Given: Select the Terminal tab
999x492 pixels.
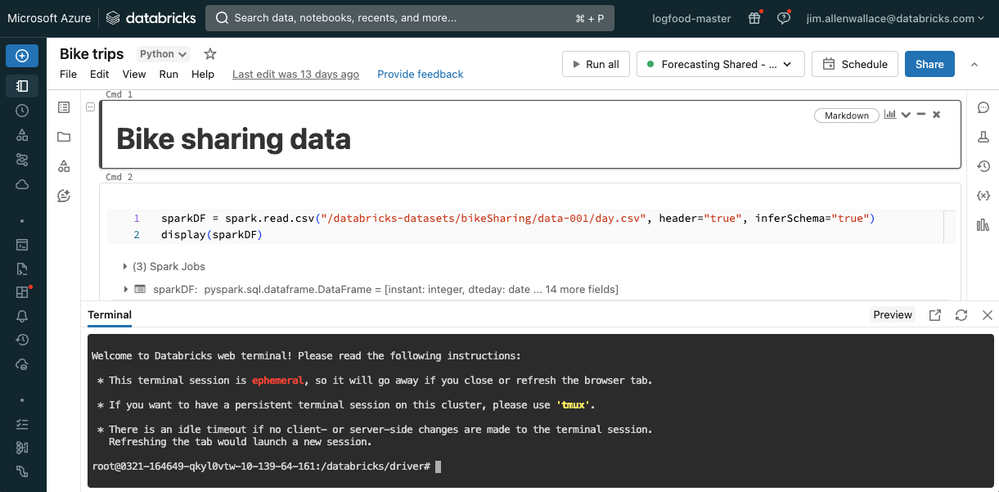Looking at the screenshot, I should 109,315.
